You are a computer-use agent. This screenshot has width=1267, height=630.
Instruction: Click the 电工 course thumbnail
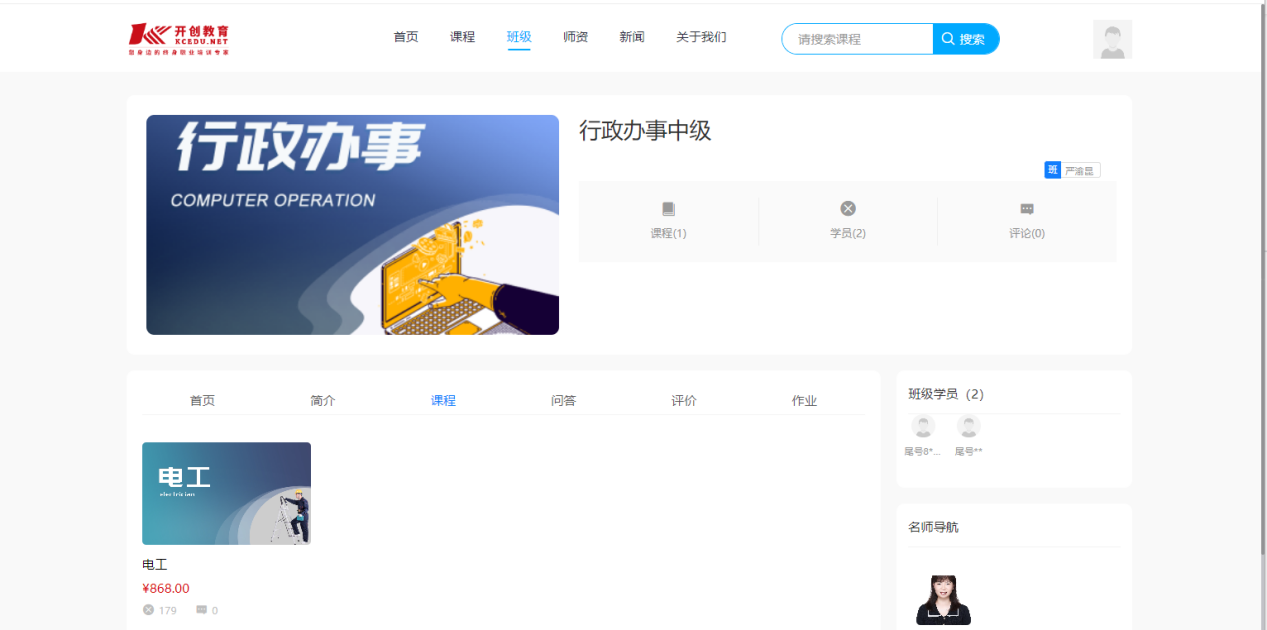pyautogui.click(x=226, y=493)
